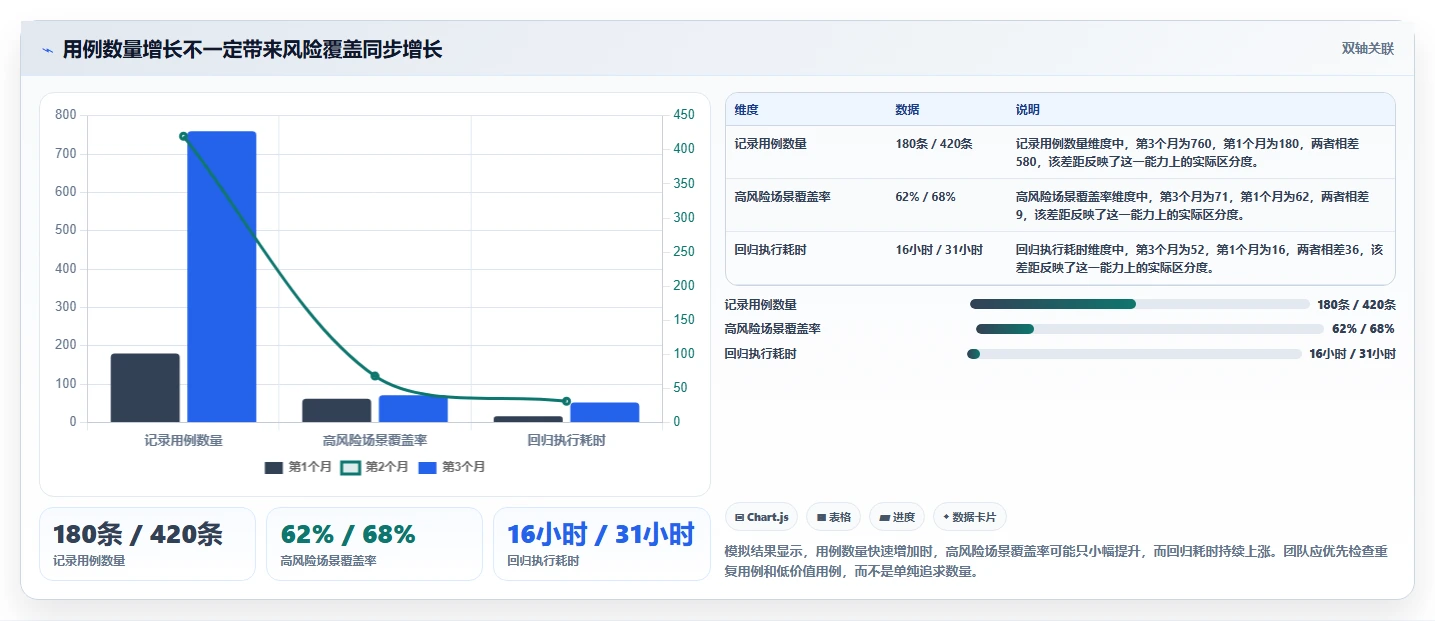This screenshot has height=621, width=1435.
Task: Click the Chart.js chip
Action: 762,517
